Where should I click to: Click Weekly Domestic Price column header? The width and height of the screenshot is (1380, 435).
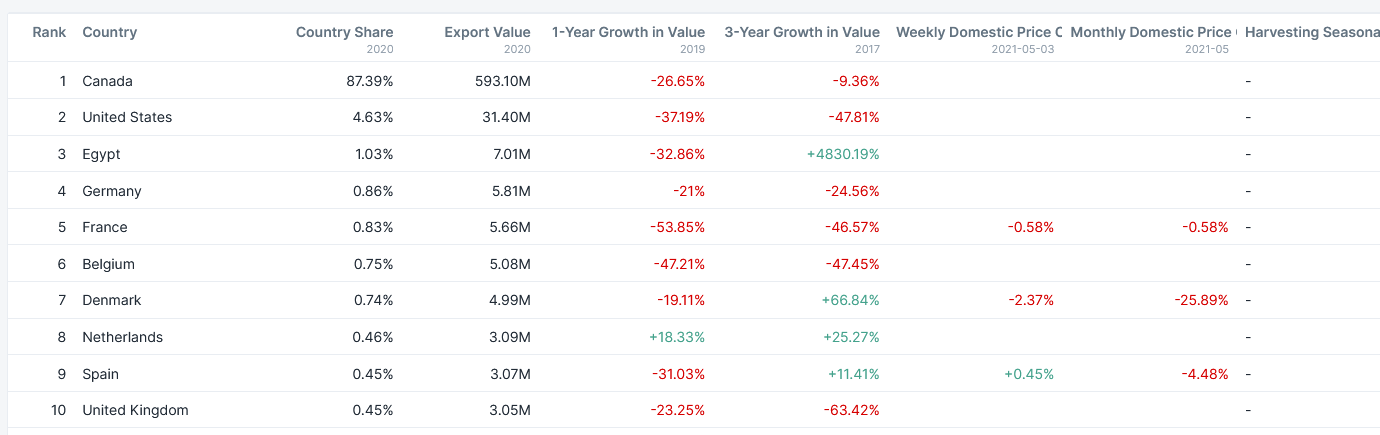[978, 32]
